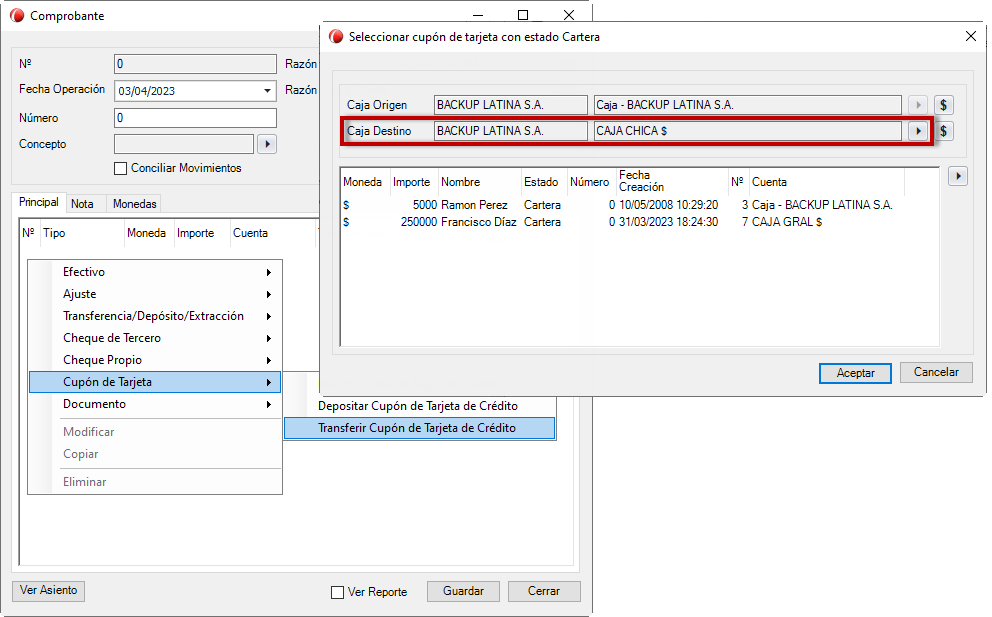992x617 pixels.
Task: Click the Número input field
Action: coord(195,118)
